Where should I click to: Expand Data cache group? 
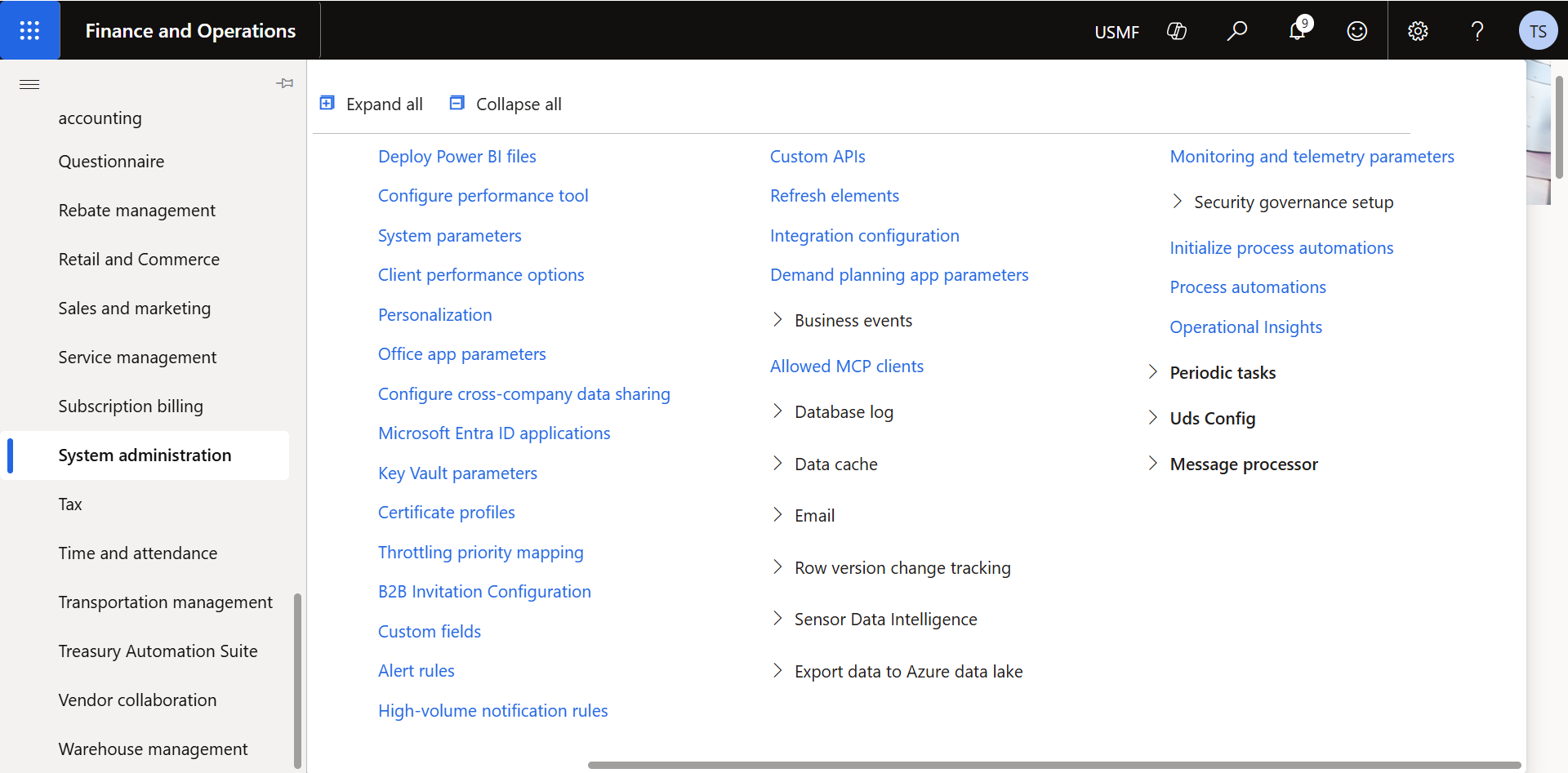pos(777,464)
